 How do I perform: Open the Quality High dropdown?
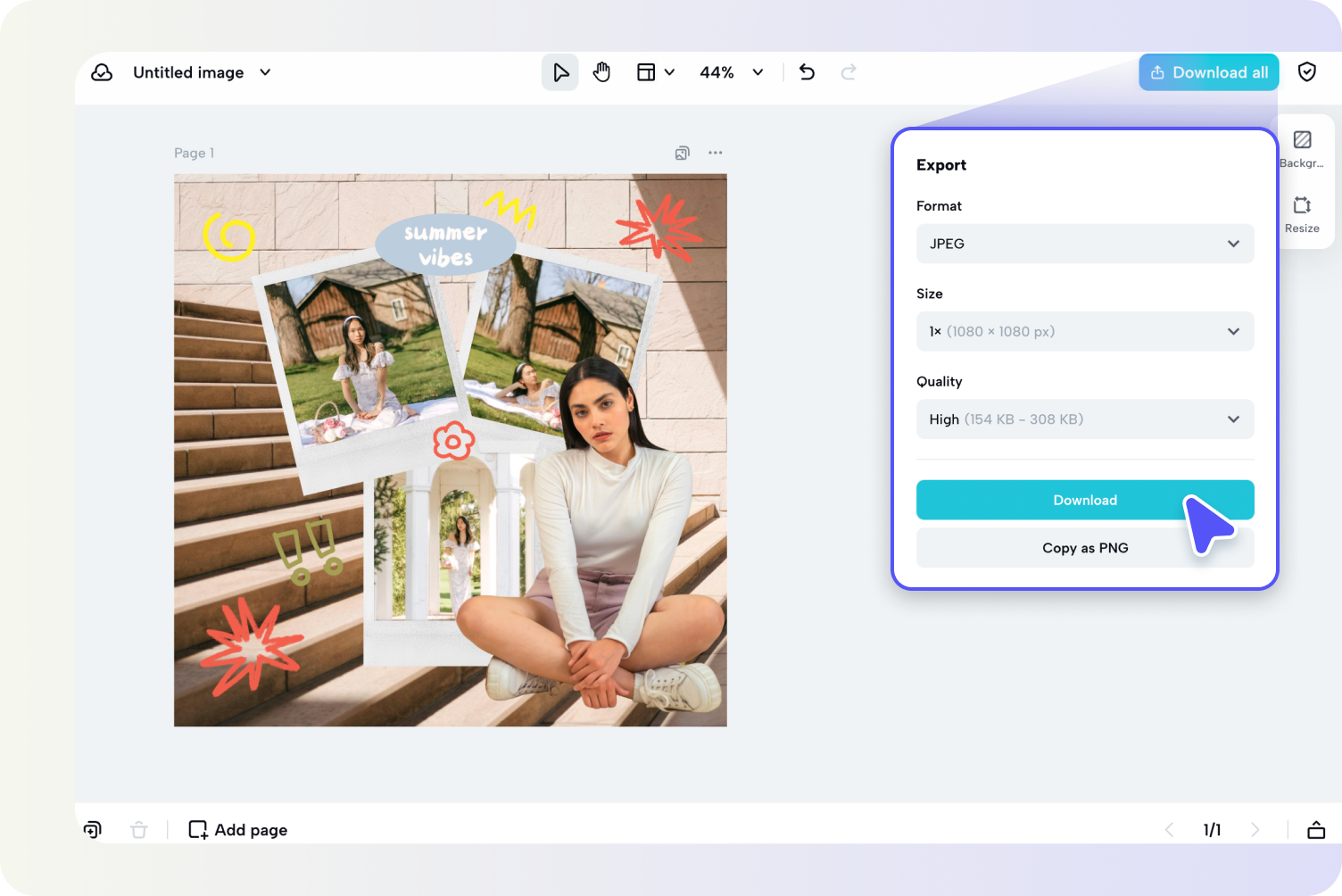click(1085, 419)
